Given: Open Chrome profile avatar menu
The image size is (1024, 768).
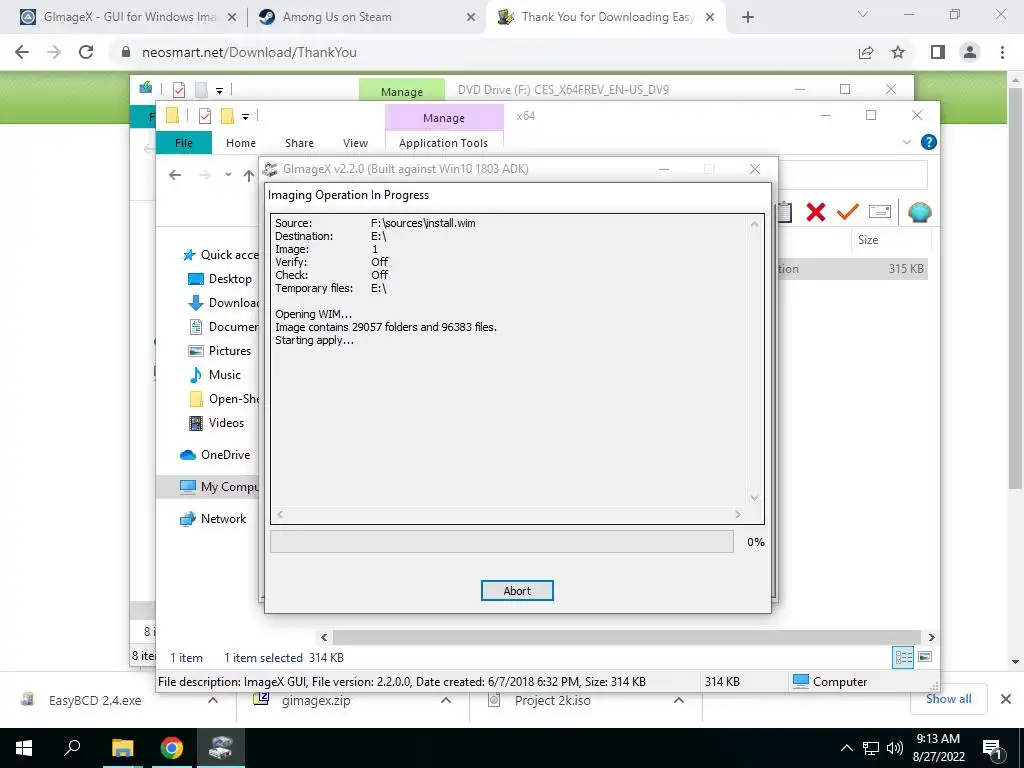Looking at the screenshot, I should [x=970, y=52].
